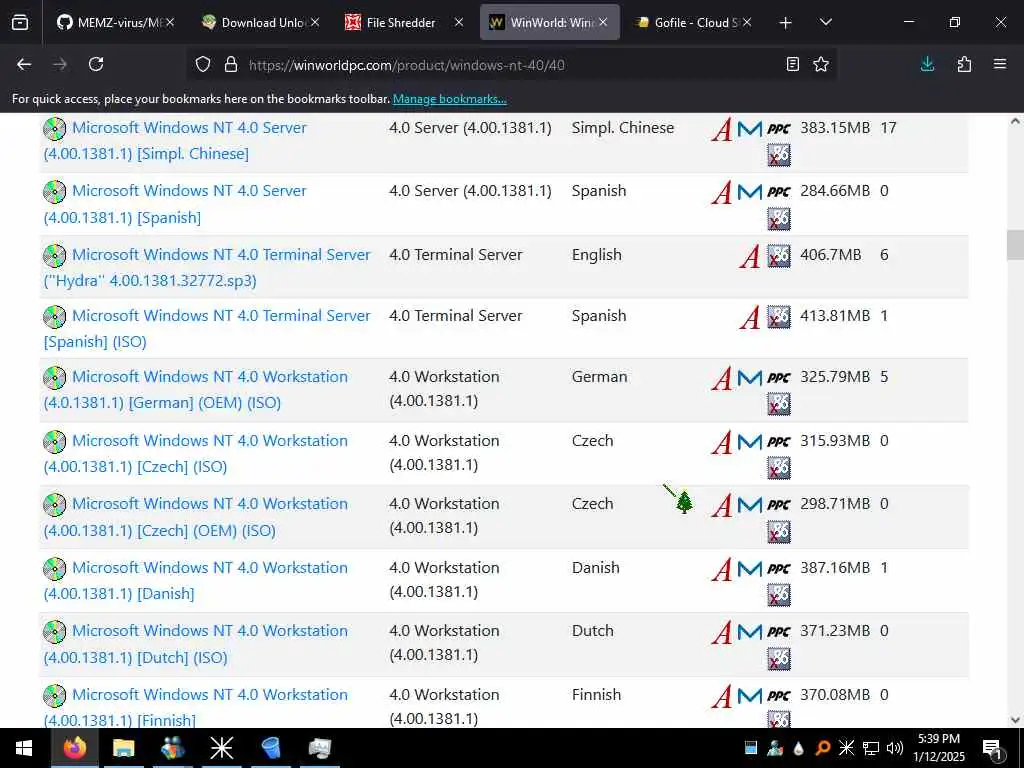
Task: Open File Explorer from the taskbar
Action: tap(123, 748)
